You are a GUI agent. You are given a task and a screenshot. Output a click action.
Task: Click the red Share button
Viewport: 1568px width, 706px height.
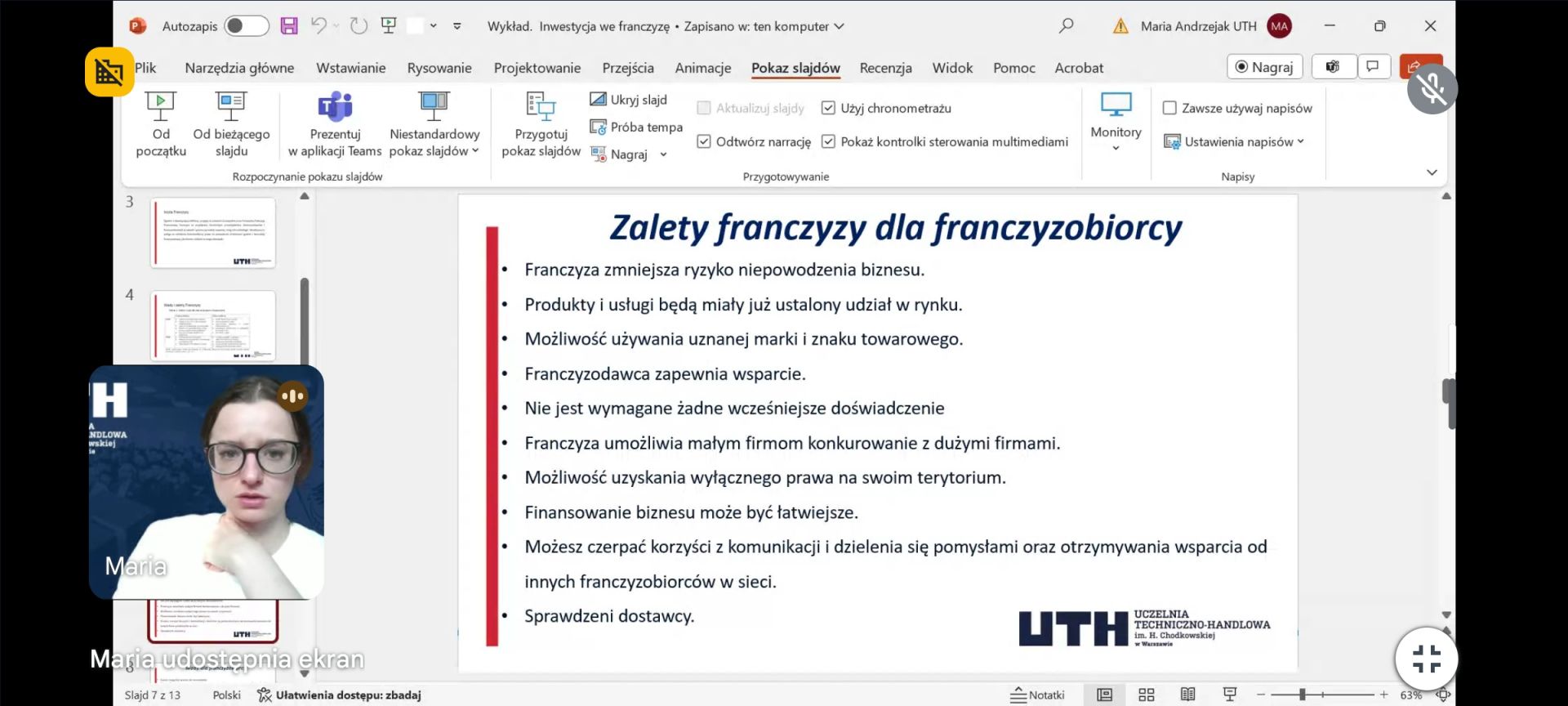(1419, 66)
